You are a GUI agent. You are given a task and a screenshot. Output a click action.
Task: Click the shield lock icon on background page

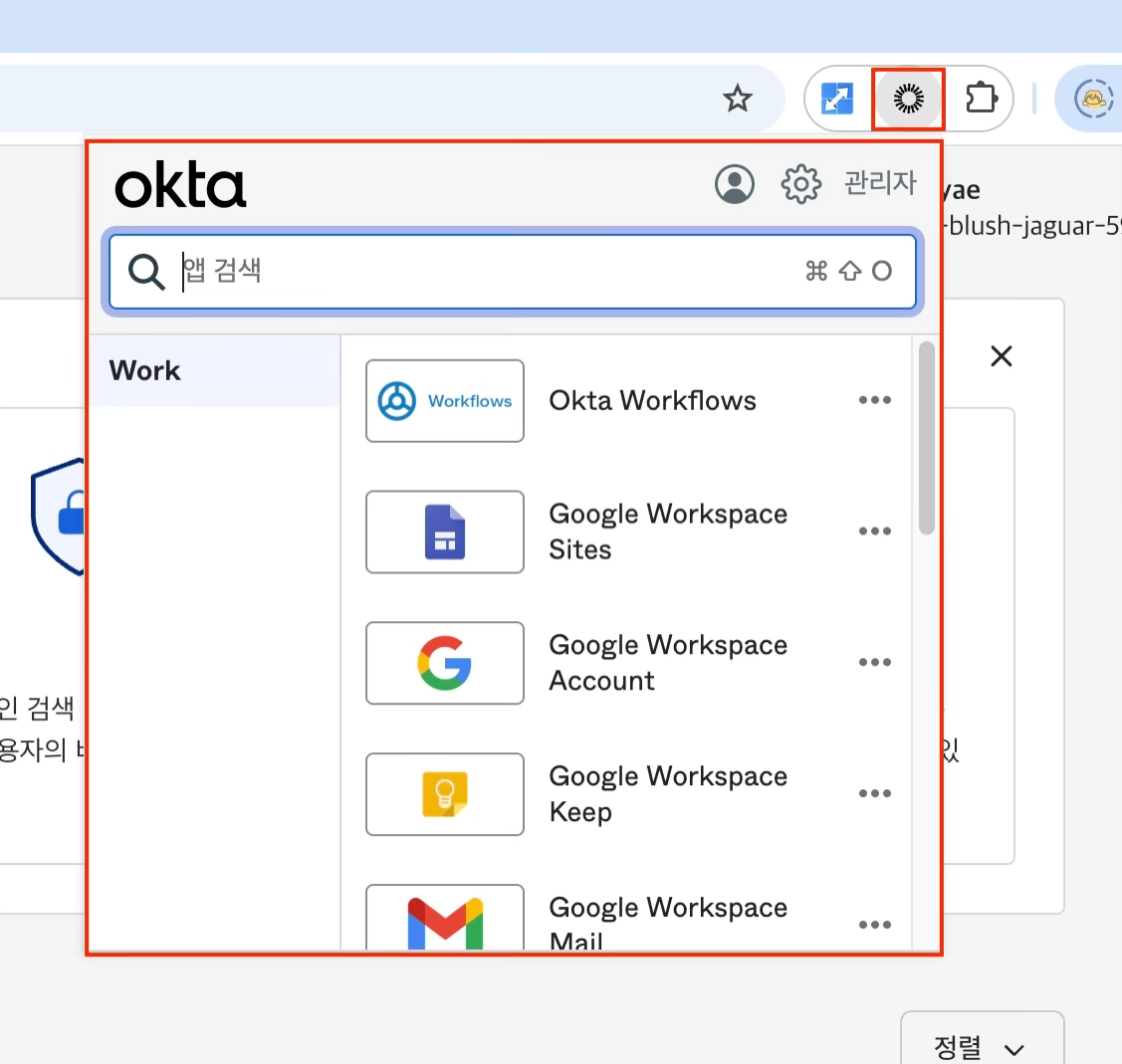(x=58, y=516)
